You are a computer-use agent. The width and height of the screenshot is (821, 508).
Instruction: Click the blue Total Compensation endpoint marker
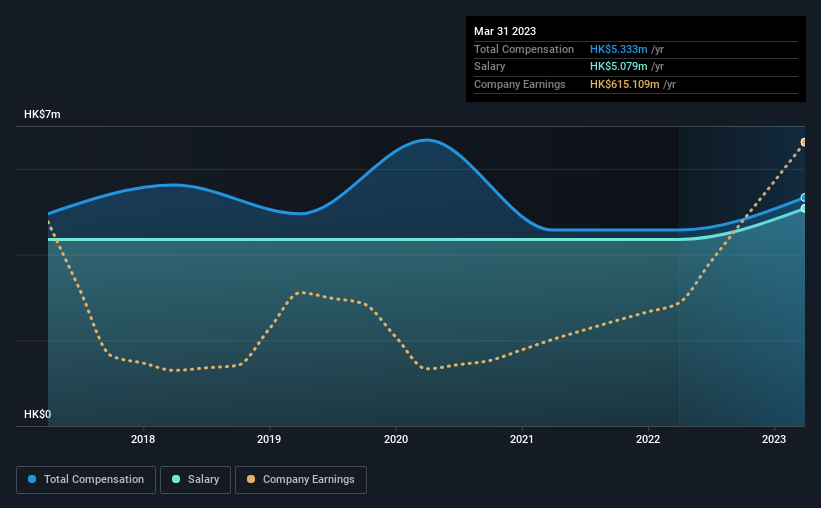click(x=804, y=197)
